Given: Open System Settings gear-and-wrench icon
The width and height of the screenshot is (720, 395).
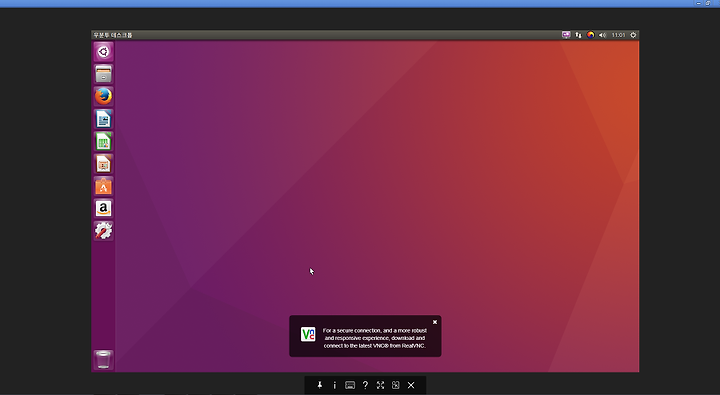Looking at the screenshot, I should pos(103,231).
